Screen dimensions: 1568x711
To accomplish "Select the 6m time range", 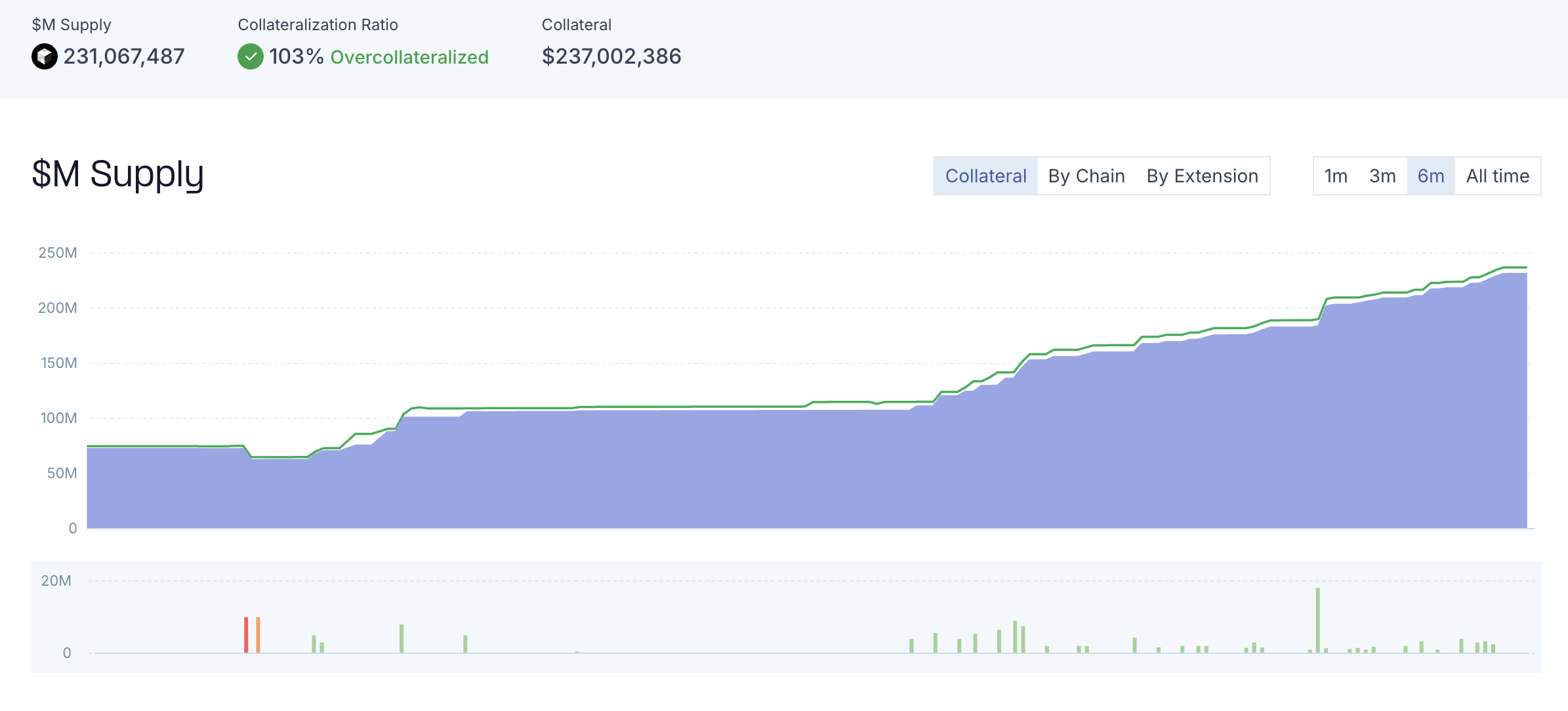I will 1431,176.
